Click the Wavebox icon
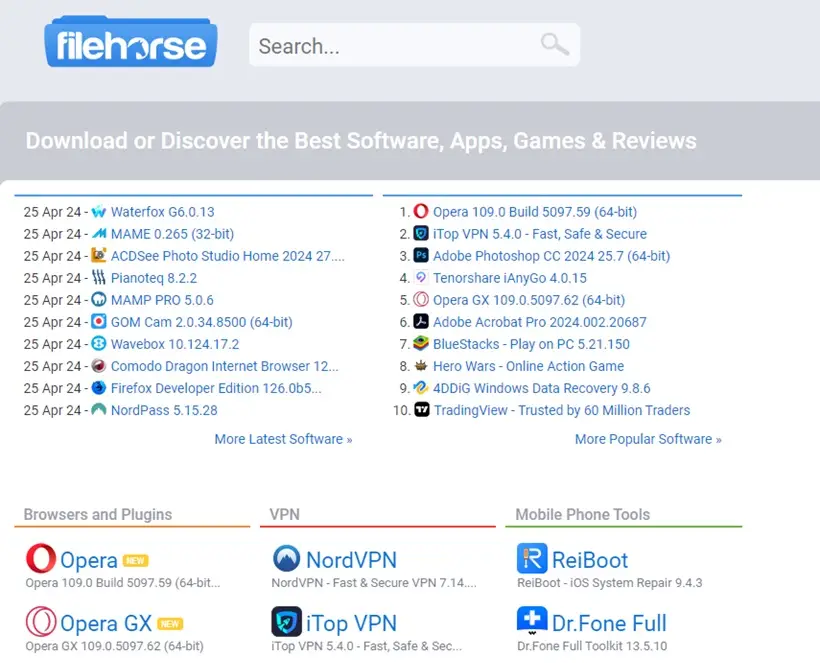This screenshot has height=663, width=820. (x=99, y=344)
